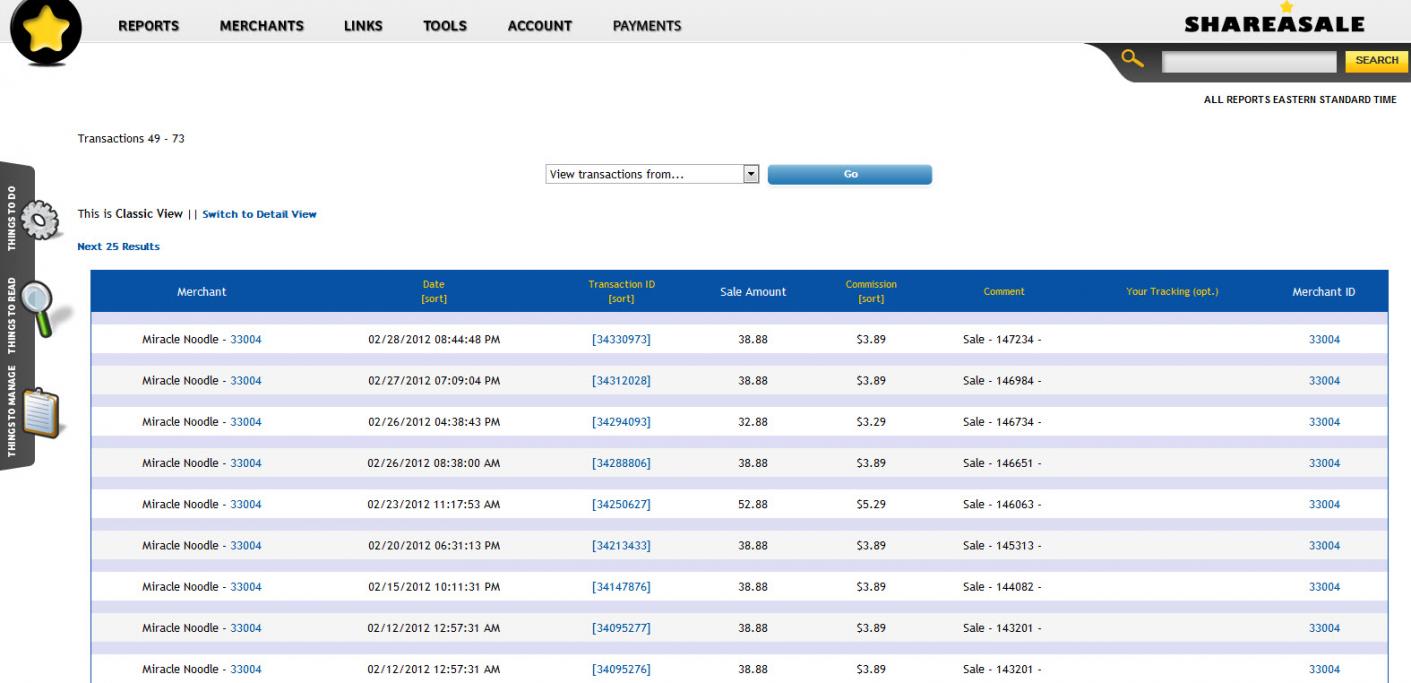Open transaction ID 34095276
Screen dimensions: 1411x683
pos(621,669)
